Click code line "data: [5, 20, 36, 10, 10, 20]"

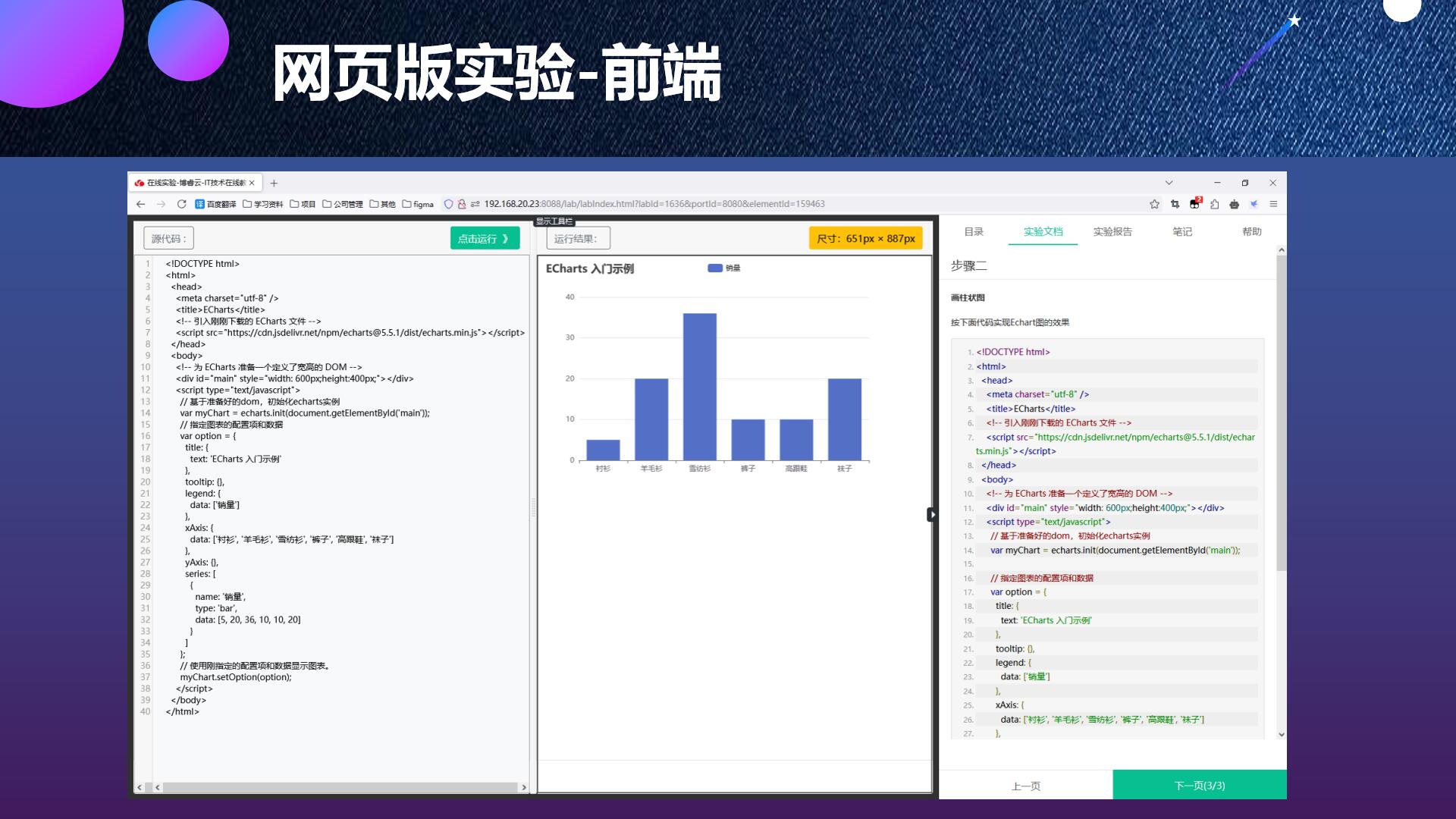248,620
